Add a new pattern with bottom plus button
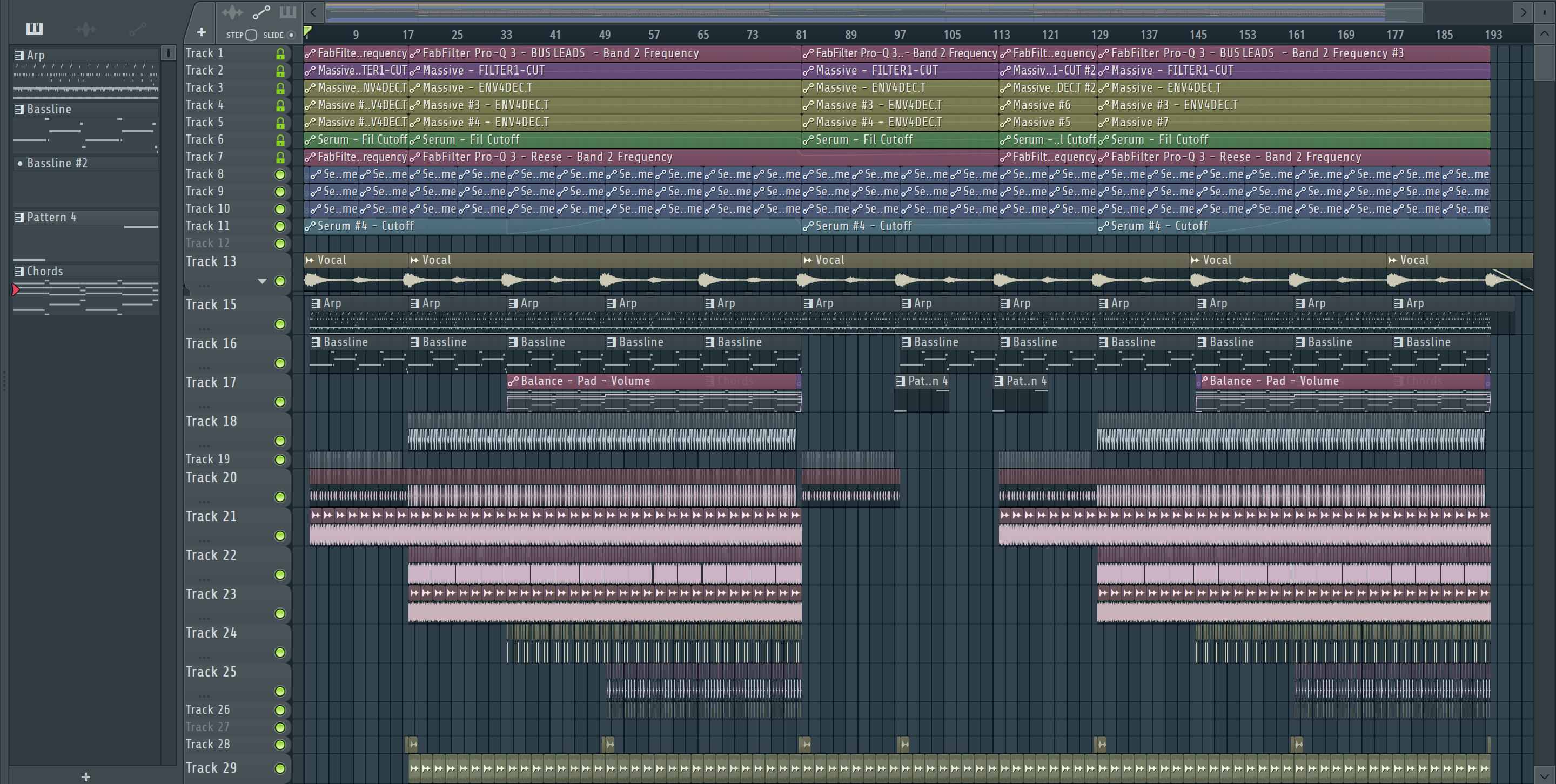The image size is (1556, 784). pos(86,777)
